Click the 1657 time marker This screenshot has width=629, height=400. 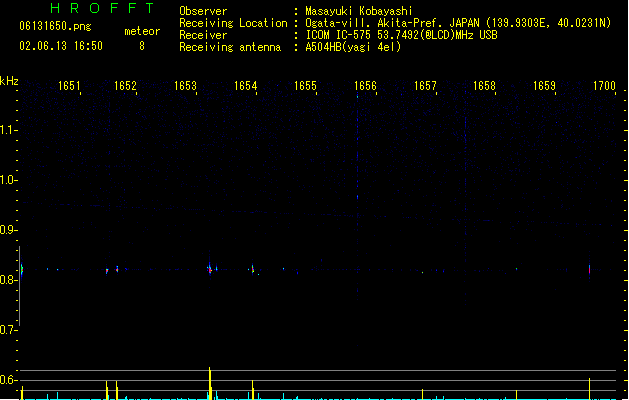[425, 86]
